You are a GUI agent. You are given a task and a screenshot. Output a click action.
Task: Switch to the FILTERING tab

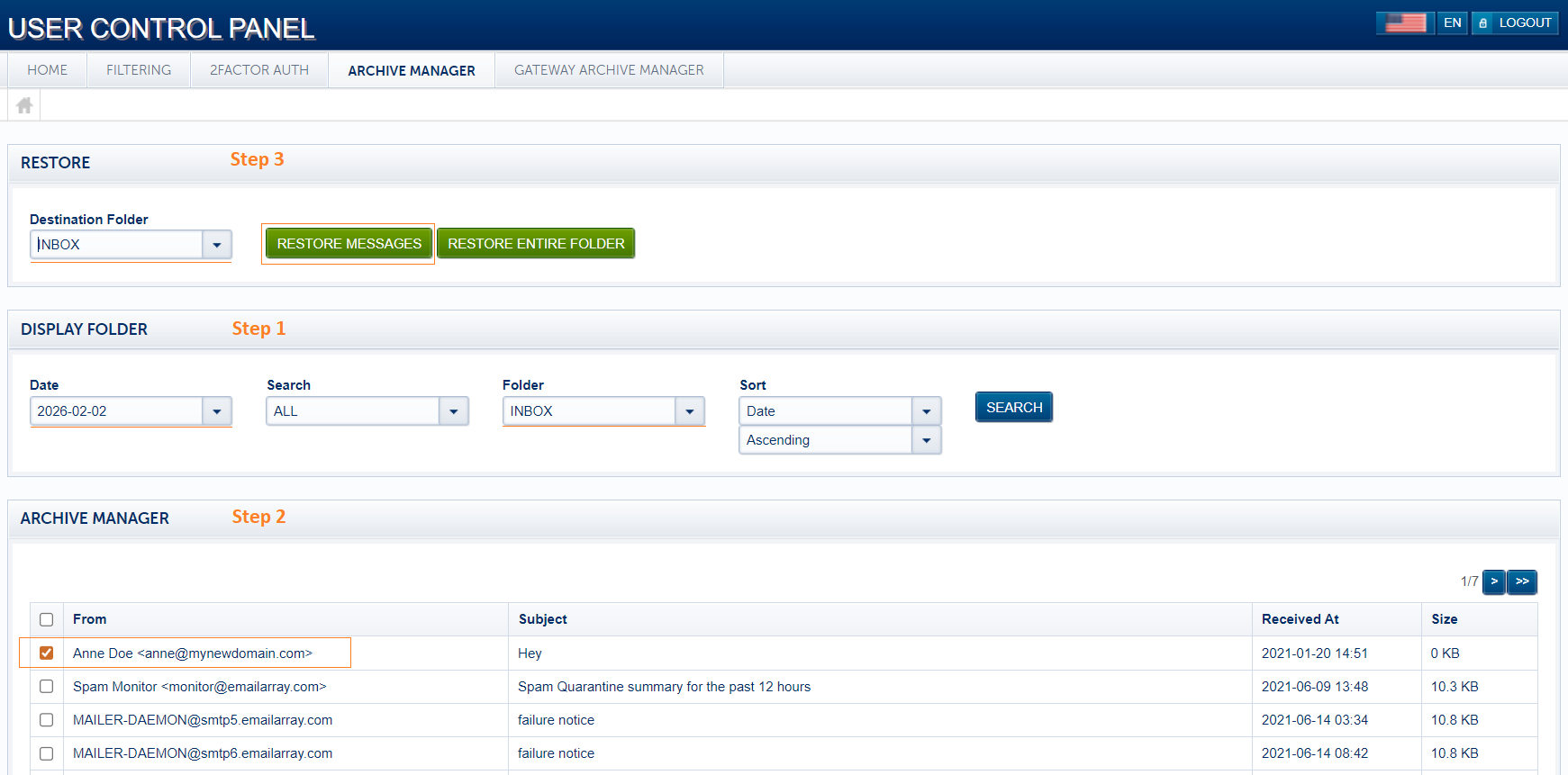(139, 70)
